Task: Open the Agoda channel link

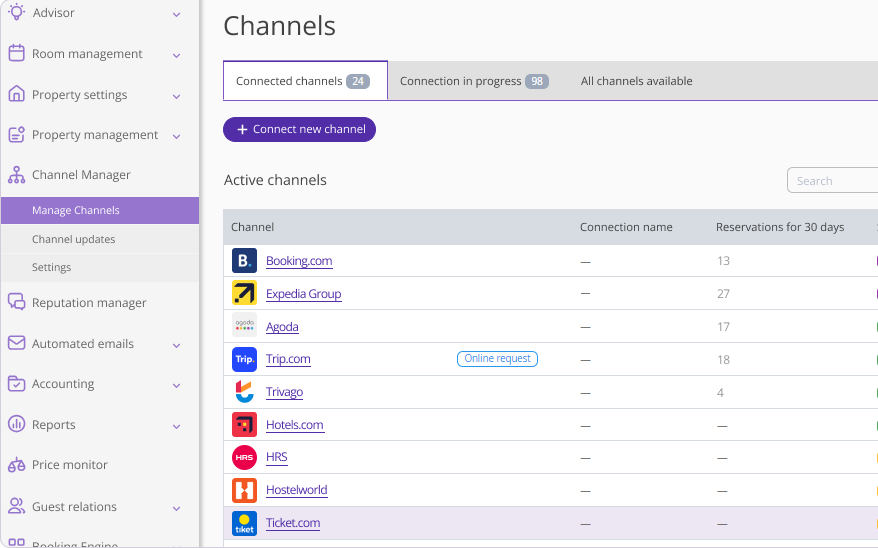Action: click(282, 327)
